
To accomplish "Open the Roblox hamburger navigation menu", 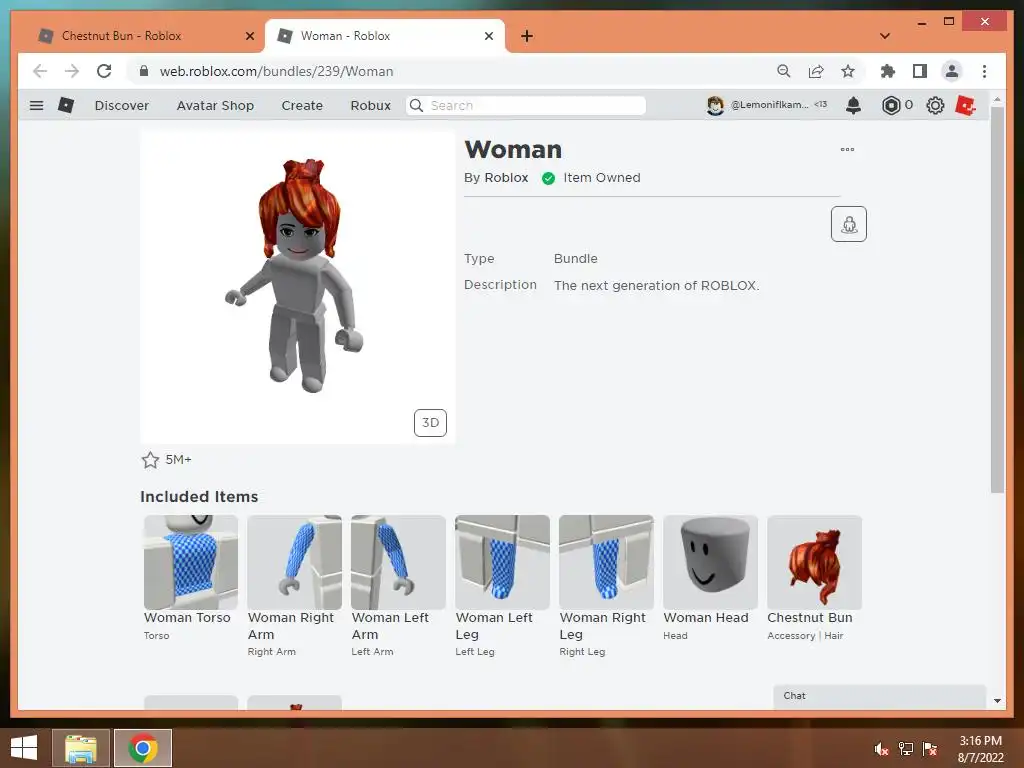I will pyautogui.click(x=37, y=105).
